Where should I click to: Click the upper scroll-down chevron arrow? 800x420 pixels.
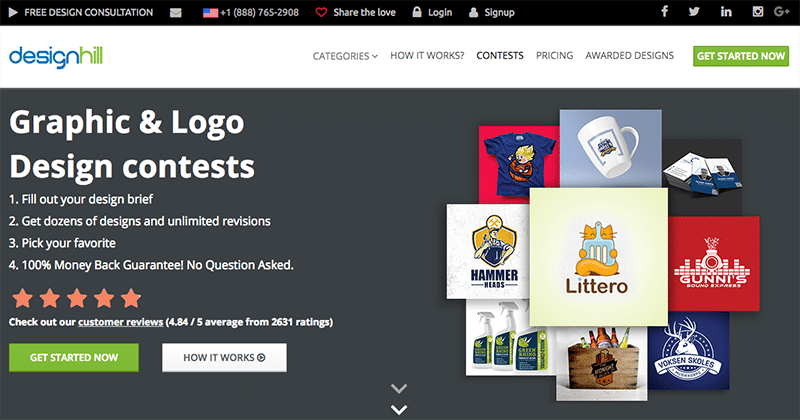coord(398,388)
